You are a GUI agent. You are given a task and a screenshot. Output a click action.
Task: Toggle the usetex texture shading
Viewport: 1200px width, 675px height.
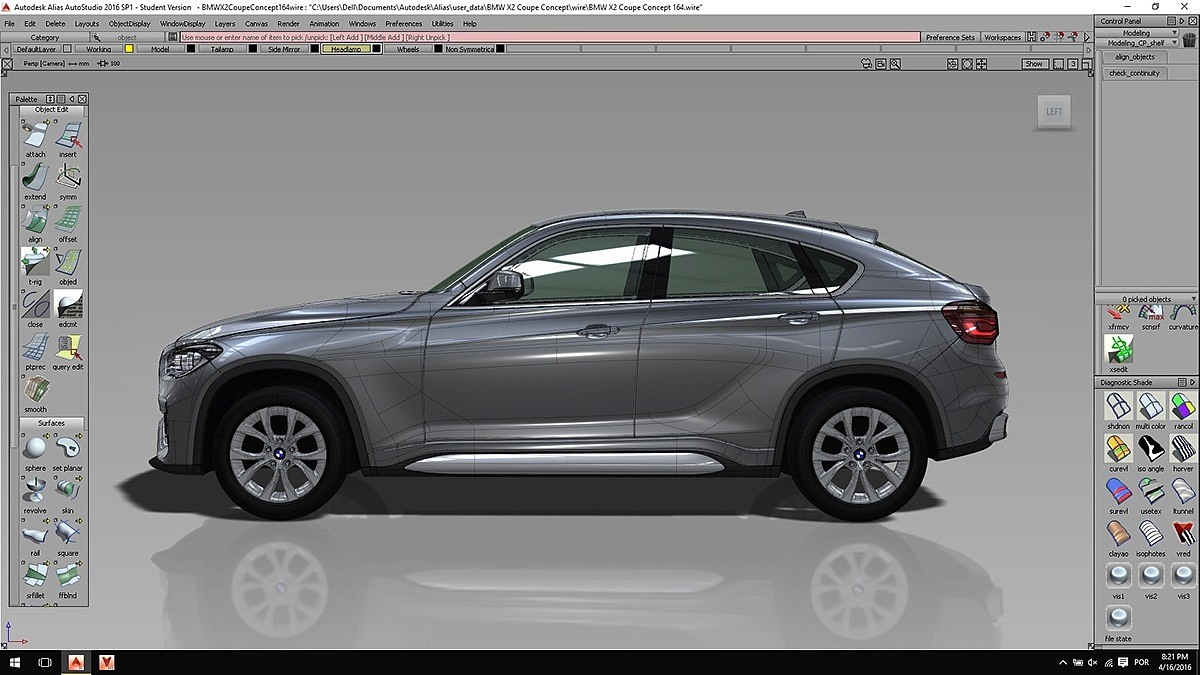(1150, 490)
